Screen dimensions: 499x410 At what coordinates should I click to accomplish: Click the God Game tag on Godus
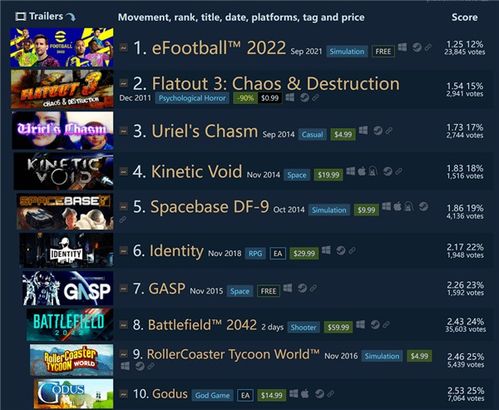point(212,396)
